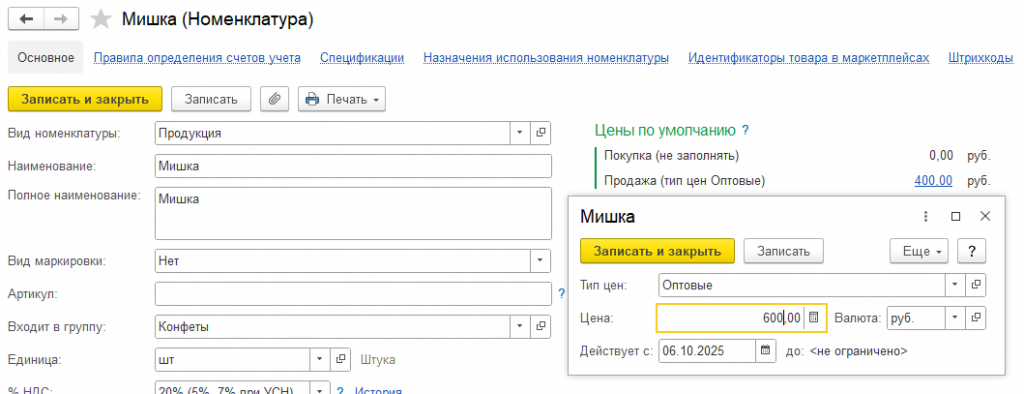Open Вид номенклатуры item via open-form icon
This screenshot has height=394, width=1024.
541,133
